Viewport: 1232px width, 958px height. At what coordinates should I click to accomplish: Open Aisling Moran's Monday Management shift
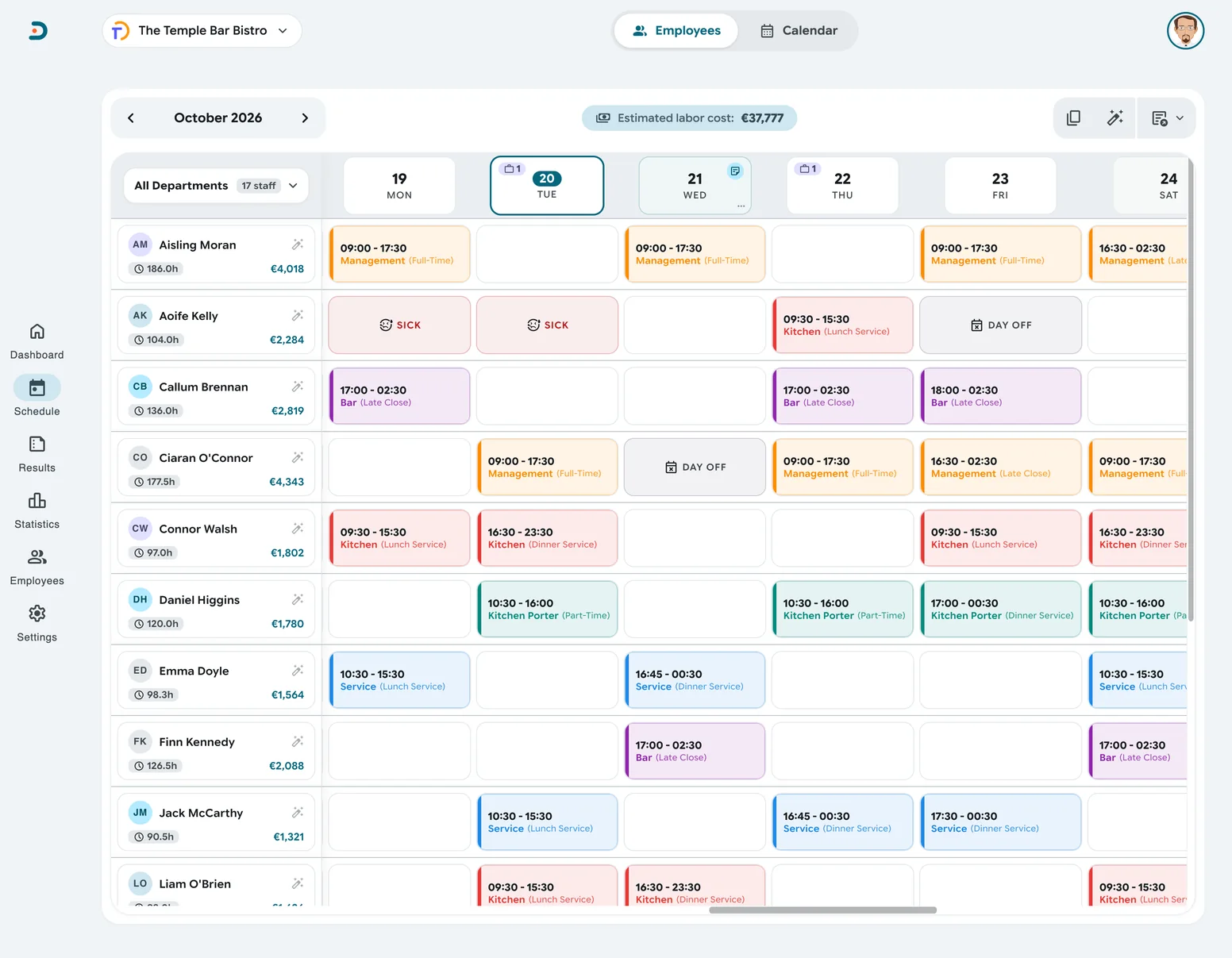coord(399,254)
